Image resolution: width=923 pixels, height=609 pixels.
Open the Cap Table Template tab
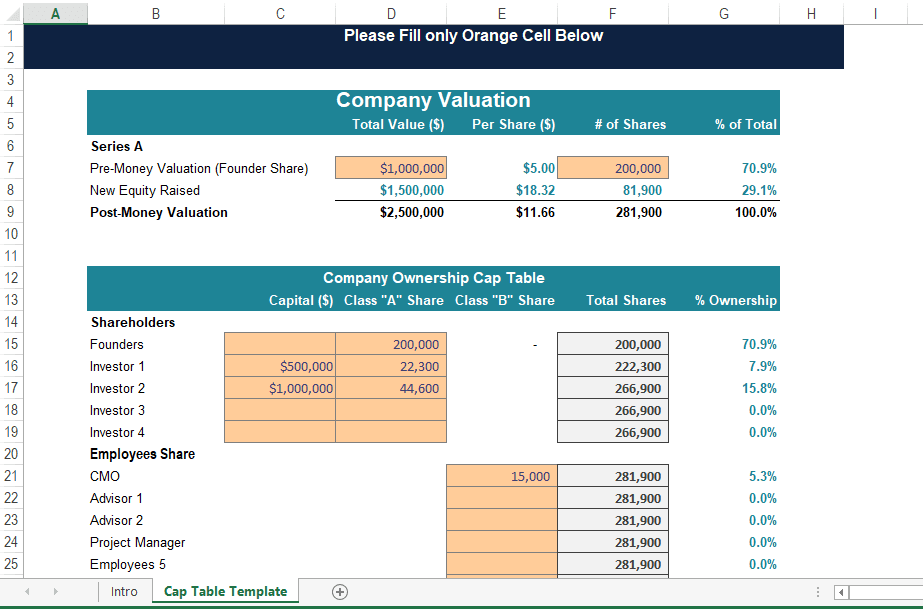click(x=224, y=591)
